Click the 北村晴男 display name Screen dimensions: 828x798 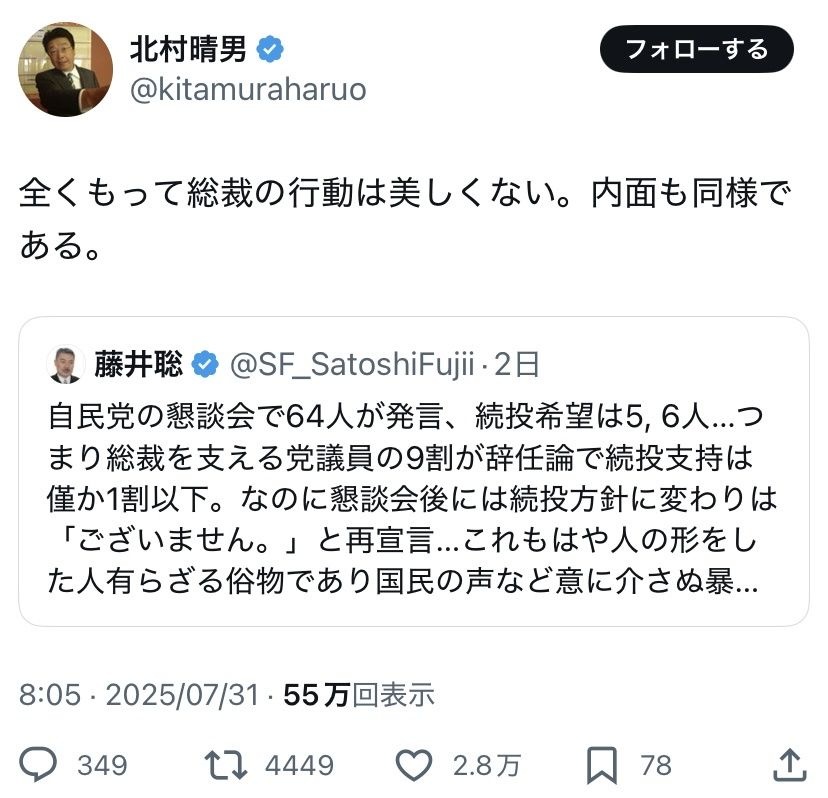click(x=189, y=48)
